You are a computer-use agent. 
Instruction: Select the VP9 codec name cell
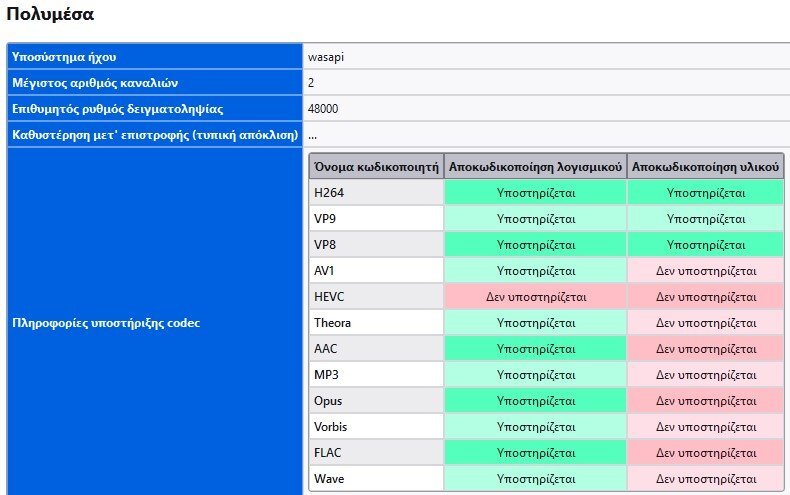pyautogui.click(x=376, y=219)
